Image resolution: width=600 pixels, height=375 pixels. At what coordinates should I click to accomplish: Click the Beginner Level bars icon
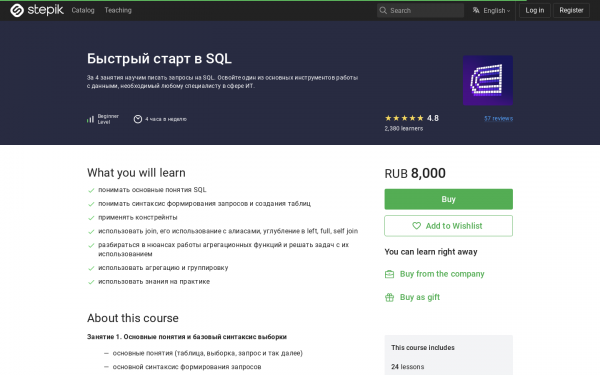(x=90, y=119)
